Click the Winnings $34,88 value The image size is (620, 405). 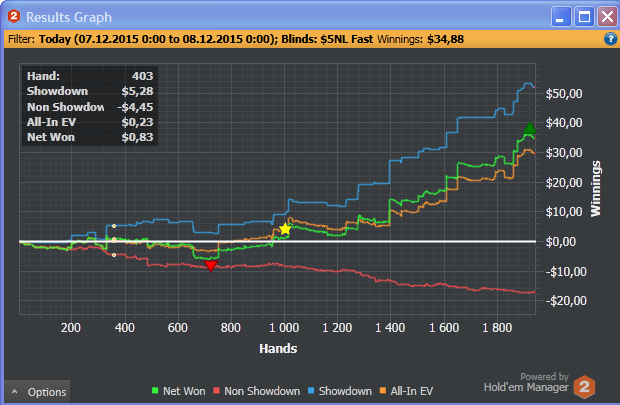tap(445, 39)
